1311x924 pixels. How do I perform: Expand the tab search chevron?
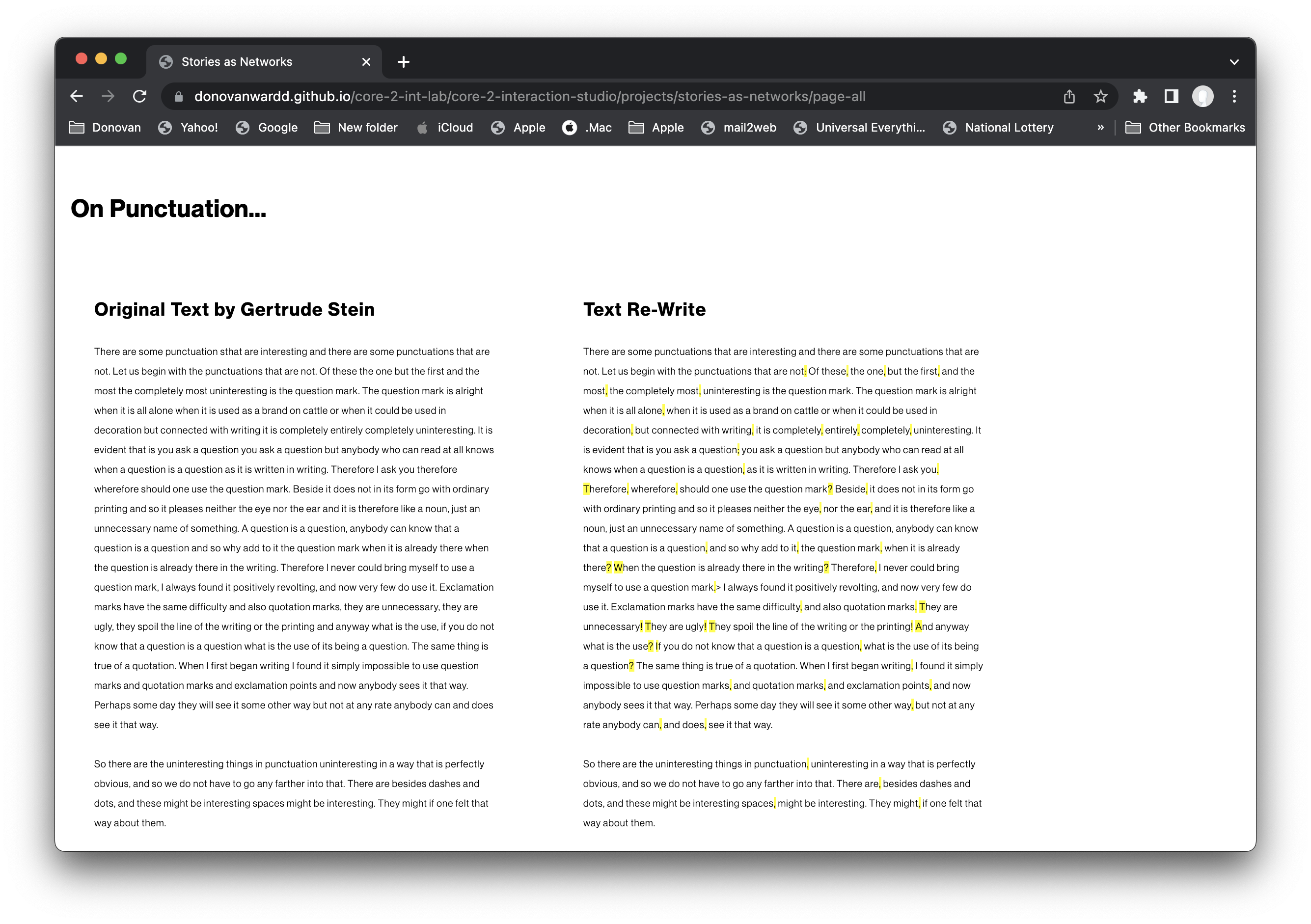(1234, 62)
